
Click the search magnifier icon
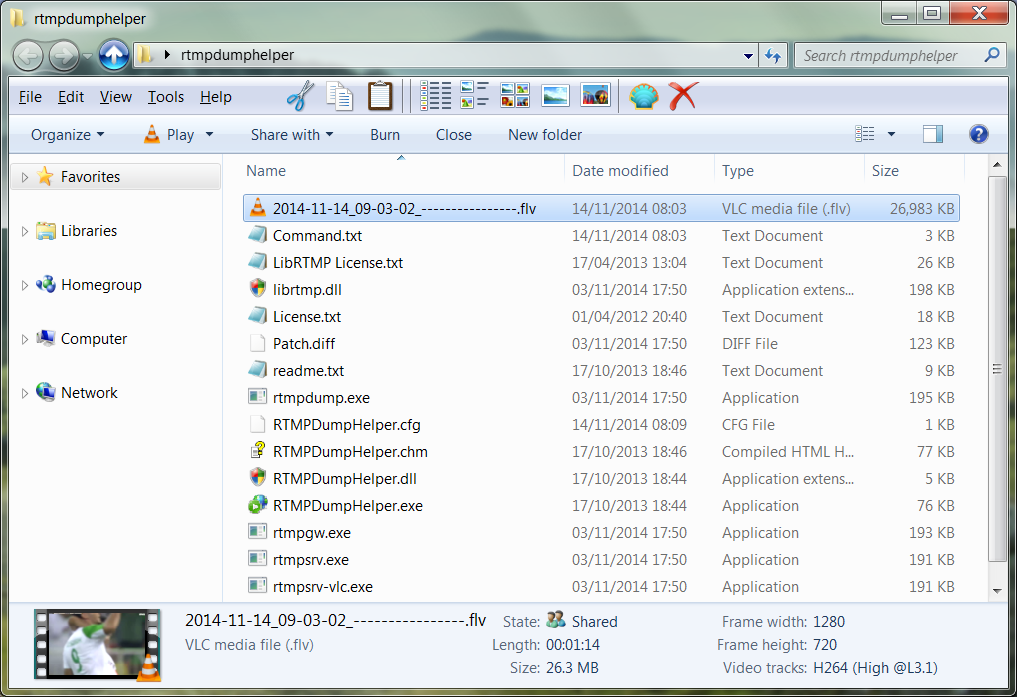click(x=992, y=55)
